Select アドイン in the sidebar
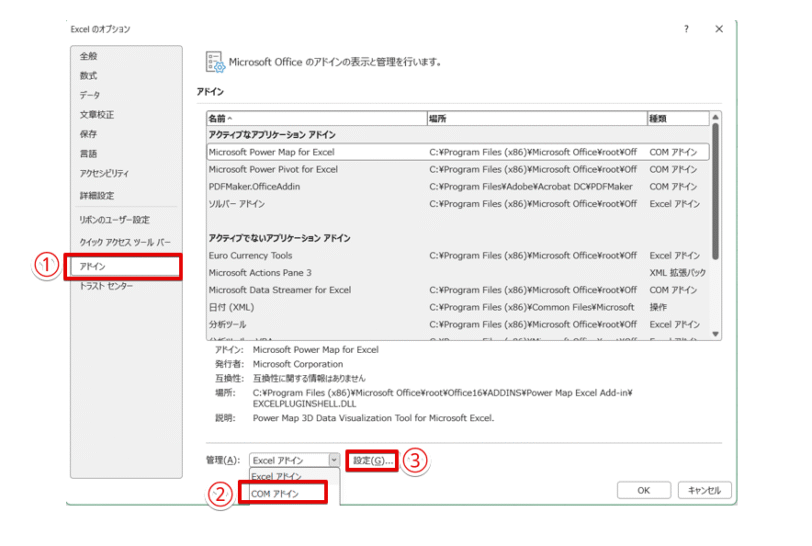 [x=123, y=266]
